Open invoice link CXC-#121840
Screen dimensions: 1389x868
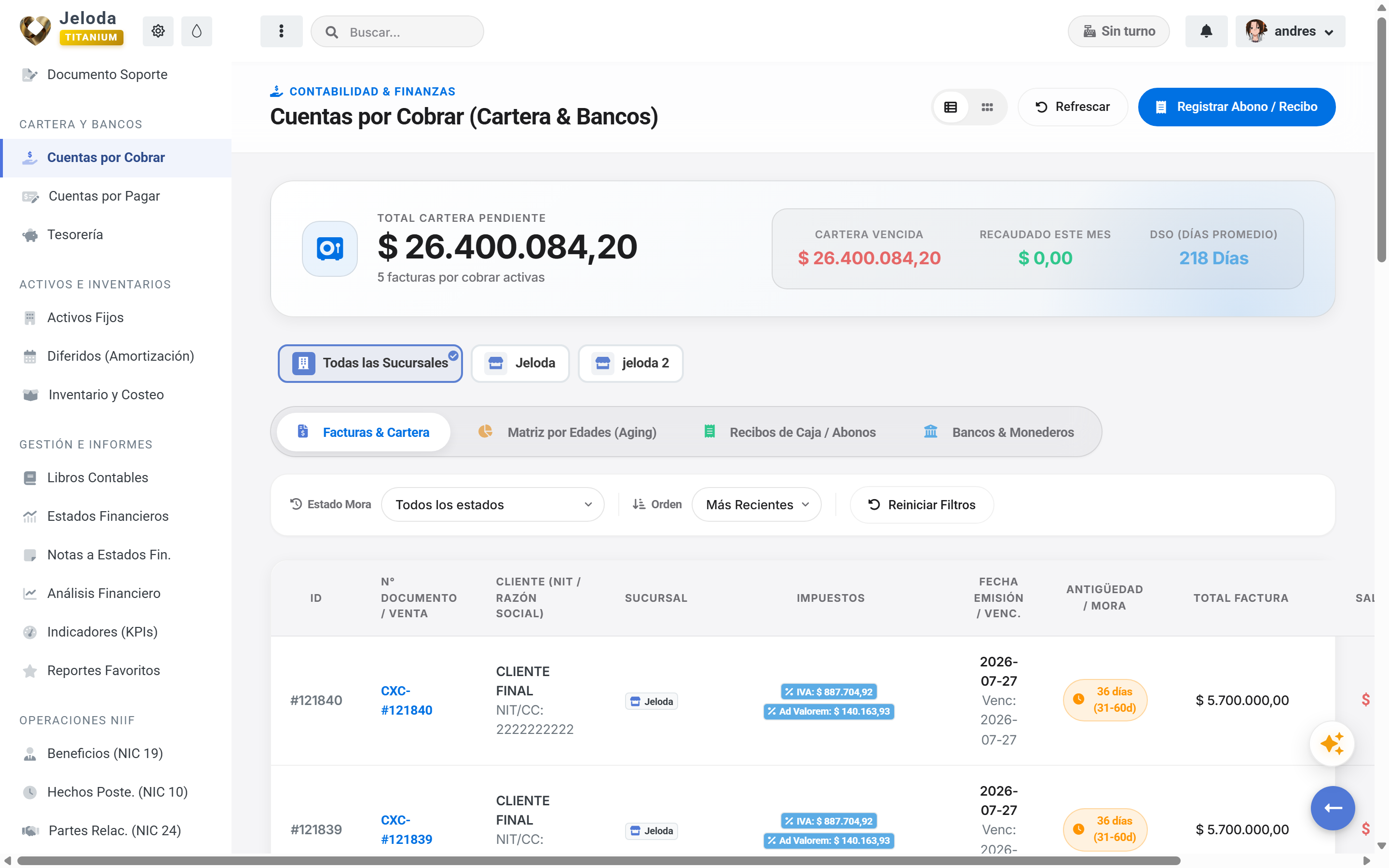[407, 700]
